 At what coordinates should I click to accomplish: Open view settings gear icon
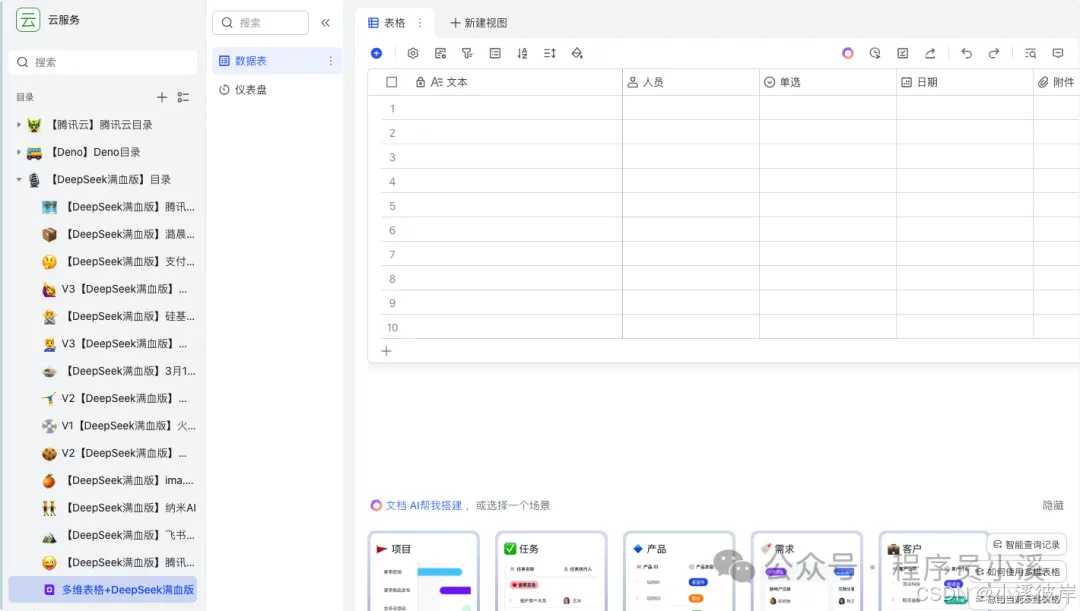(x=413, y=53)
